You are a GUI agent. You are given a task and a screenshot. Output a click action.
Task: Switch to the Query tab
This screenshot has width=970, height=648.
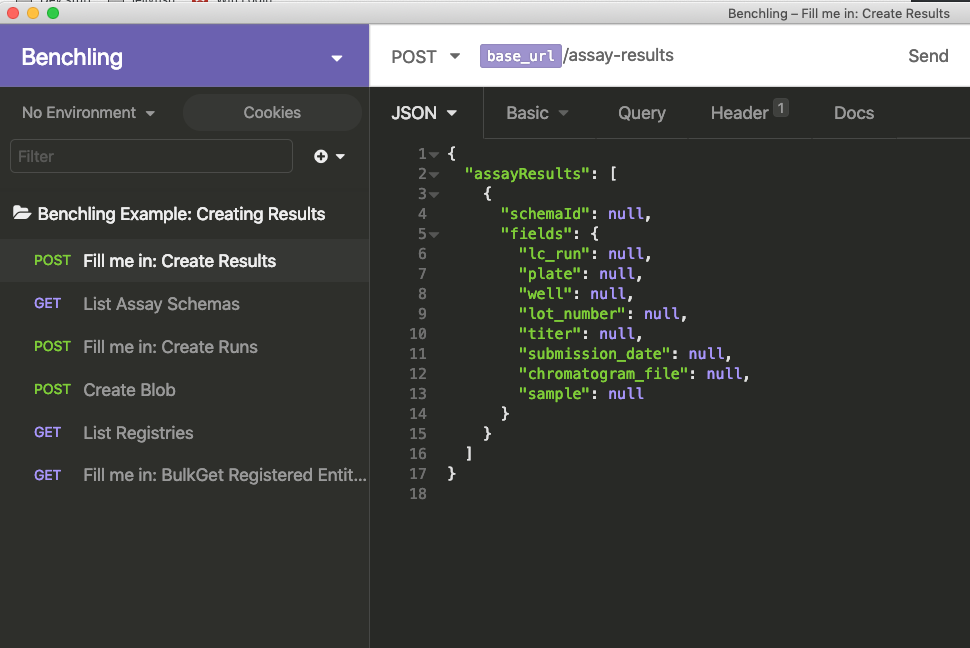pyautogui.click(x=642, y=113)
